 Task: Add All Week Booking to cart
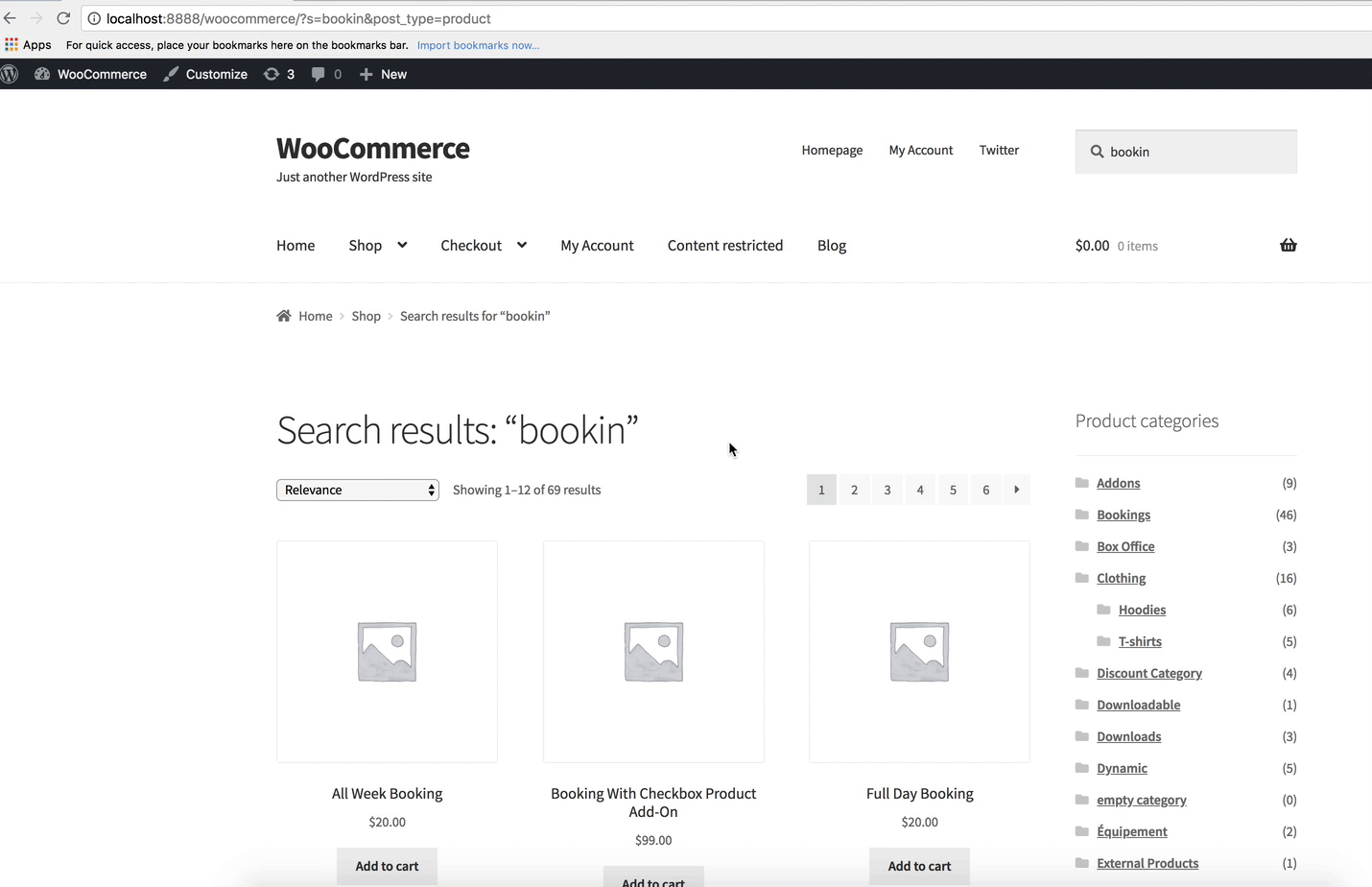pyautogui.click(x=387, y=866)
